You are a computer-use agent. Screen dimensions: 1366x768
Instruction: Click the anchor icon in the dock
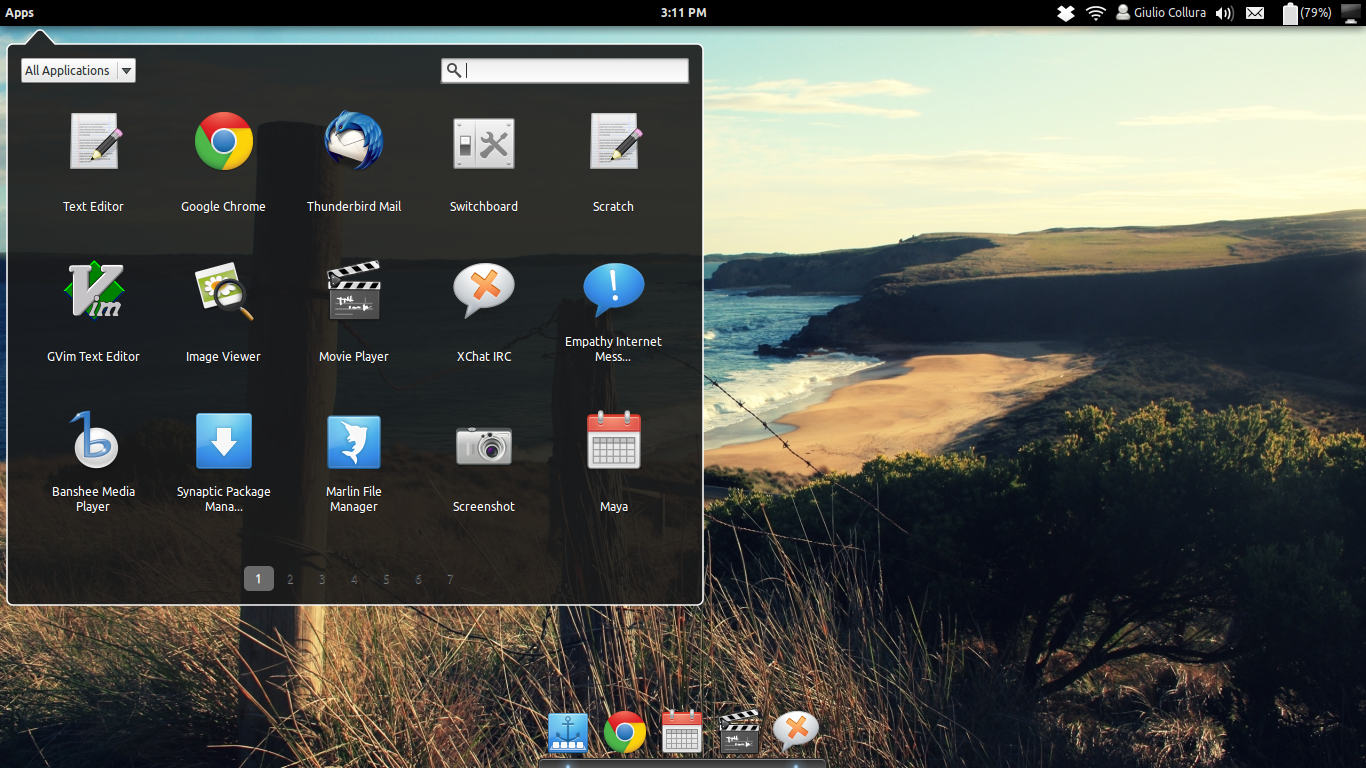pyautogui.click(x=568, y=733)
